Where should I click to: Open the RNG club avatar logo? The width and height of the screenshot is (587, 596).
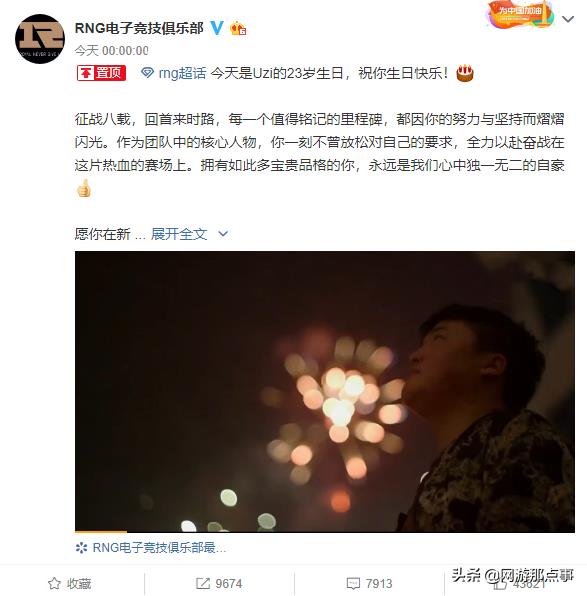coord(40,39)
